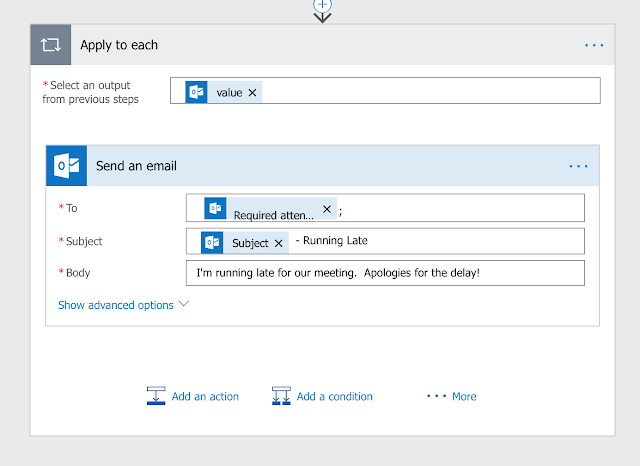The image size is (640, 466).
Task: Remove the Subject token from Subject field
Action: pyautogui.click(x=279, y=243)
